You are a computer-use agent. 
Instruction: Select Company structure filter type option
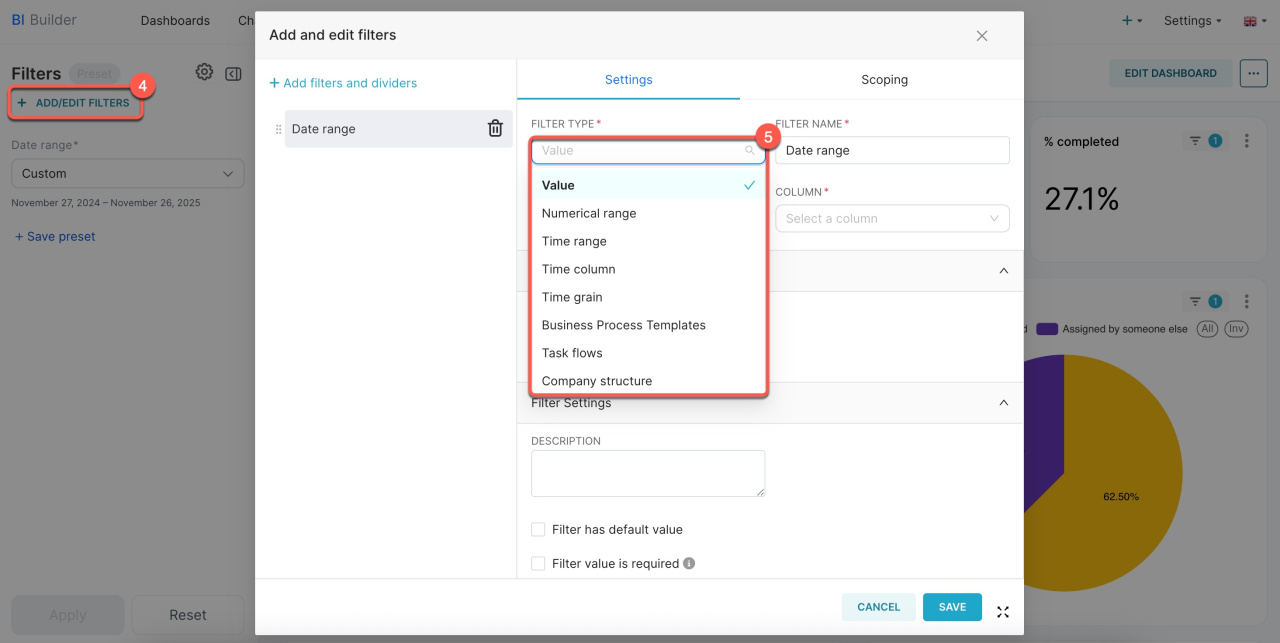[597, 381]
